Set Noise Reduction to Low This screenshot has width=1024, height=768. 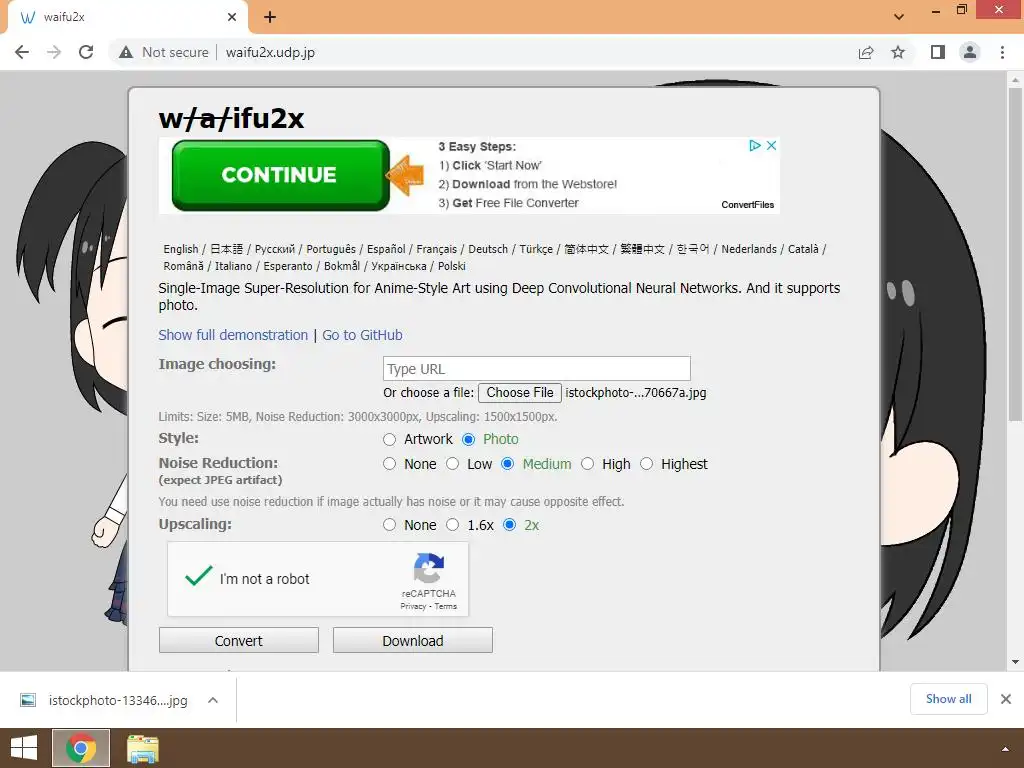coord(453,464)
